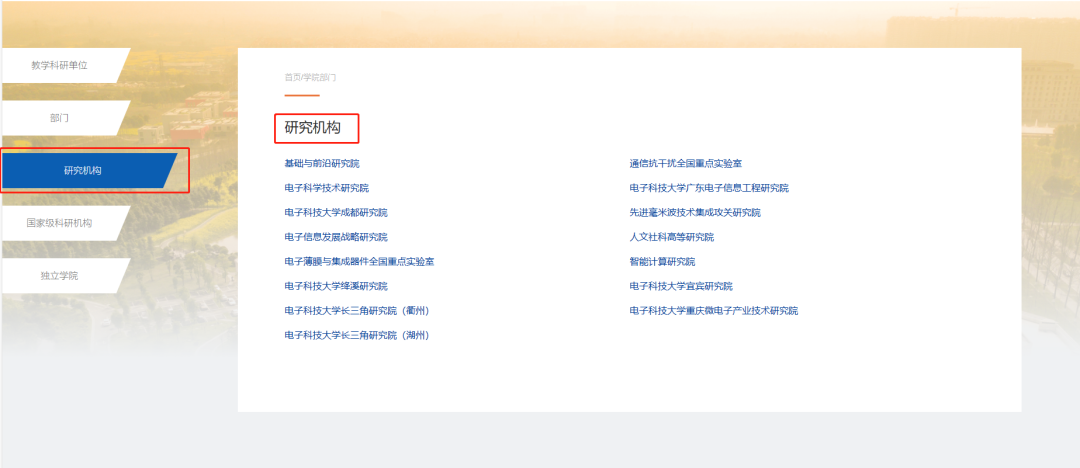Click 首页 in the breadcrumb
The height and width of the screenshot is (468, 1080).
pyautogui.click(x=293, y=77)
